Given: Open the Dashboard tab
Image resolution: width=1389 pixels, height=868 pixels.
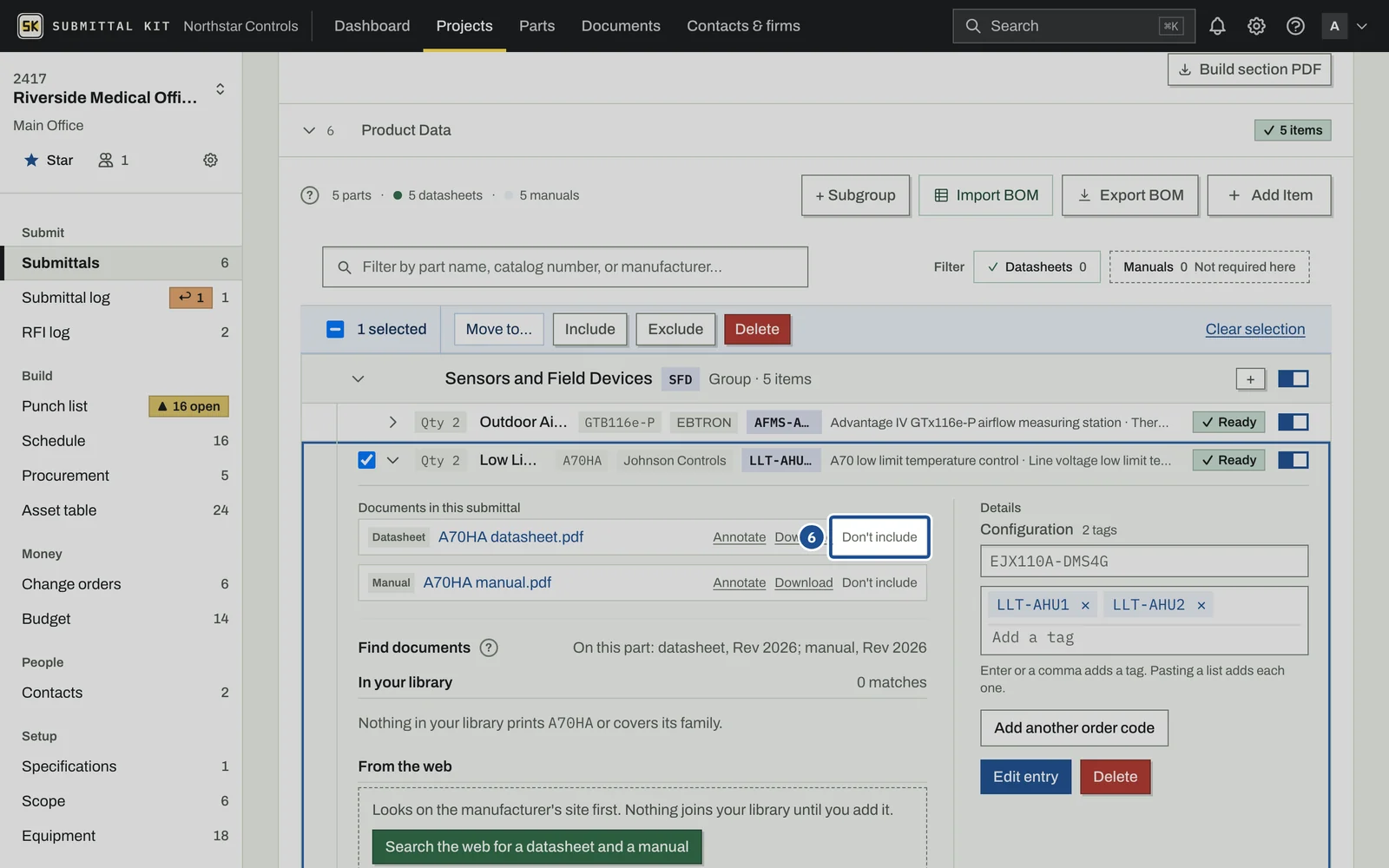Looking at the screenshot, I should click(372, 26).
